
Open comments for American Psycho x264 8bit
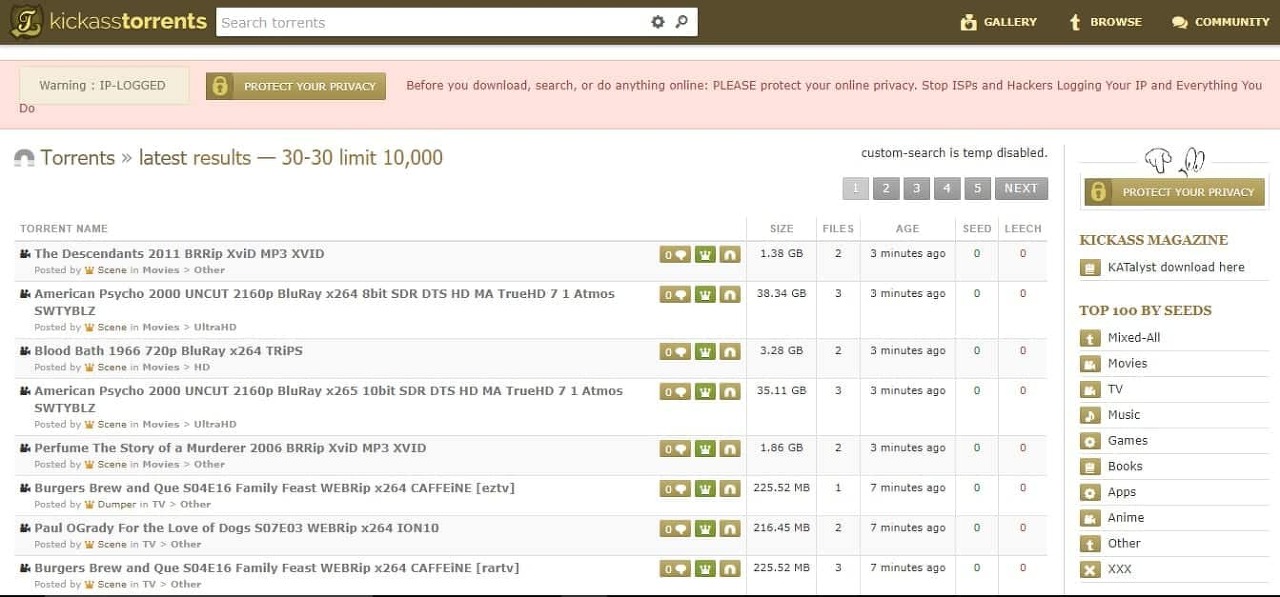674,295
